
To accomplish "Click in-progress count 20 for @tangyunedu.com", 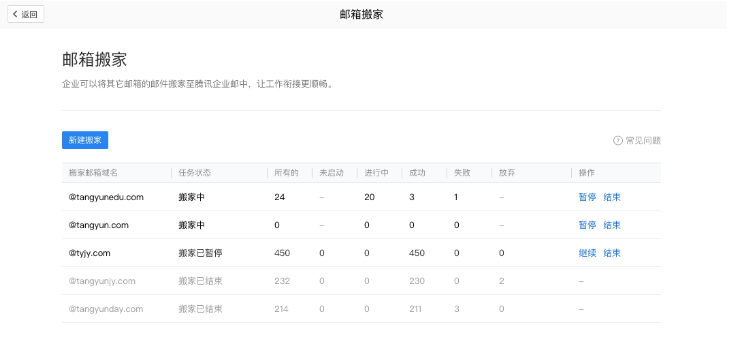I will point(369,197).
